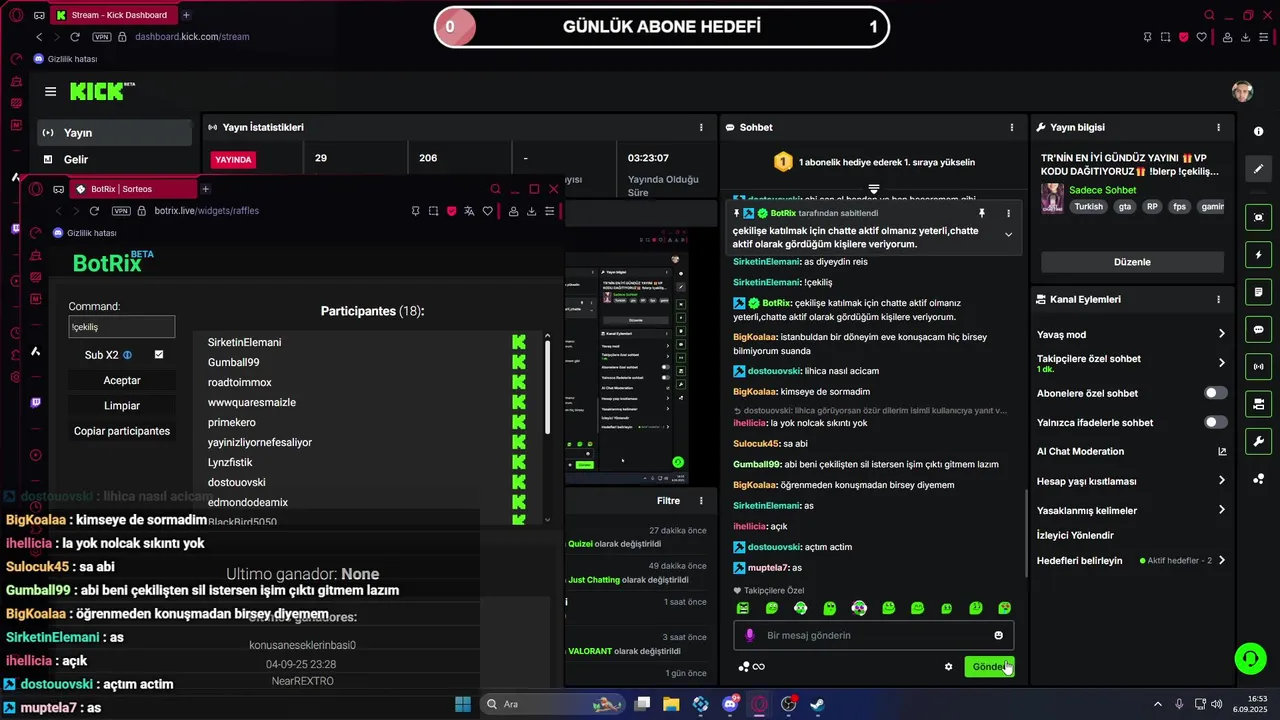
Task: Open AI Chat Moderation external link icon
Action: tap(1221, 452)
